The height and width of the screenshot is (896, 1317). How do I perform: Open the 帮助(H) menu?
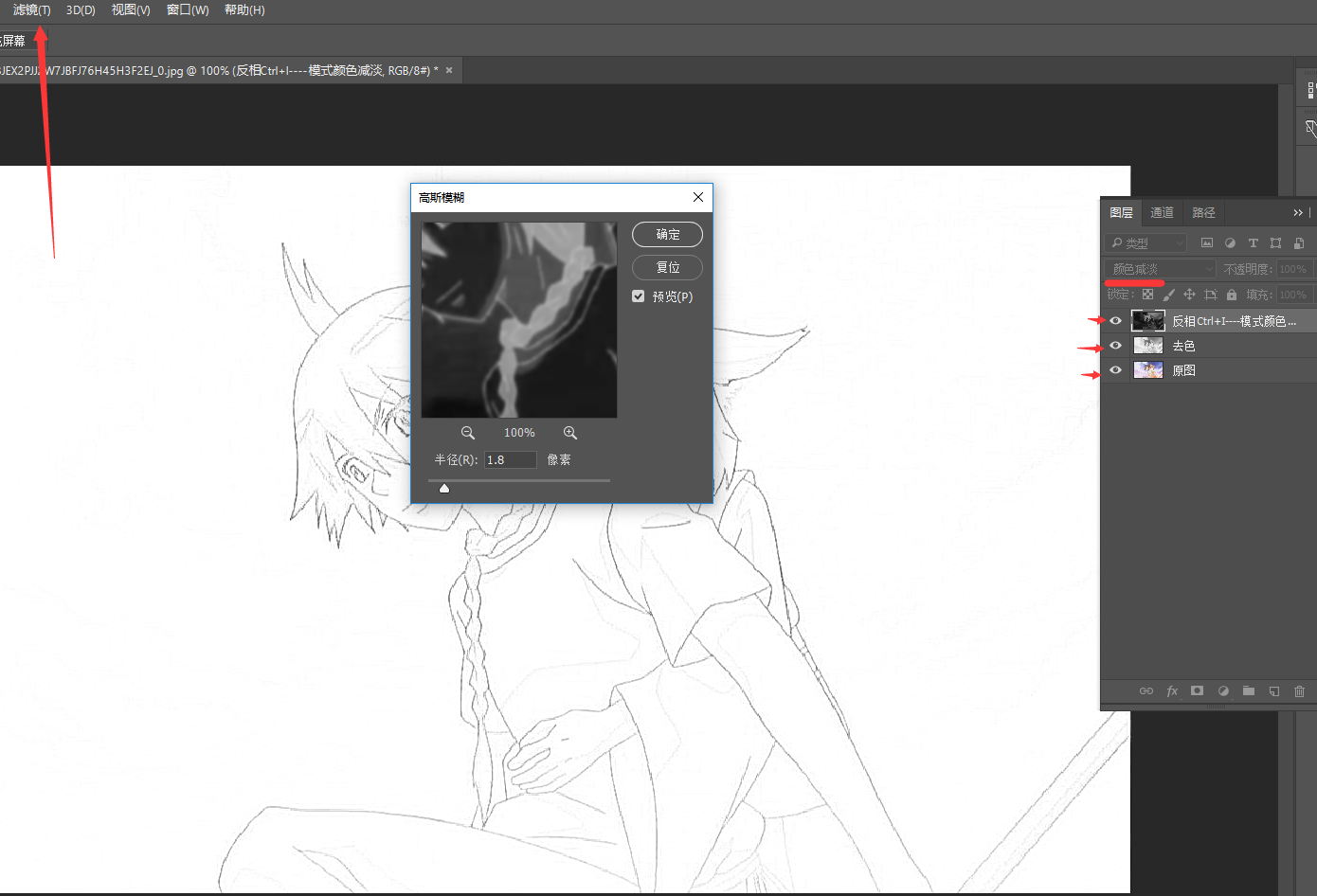pyautogui.click(x=244, y=9)
